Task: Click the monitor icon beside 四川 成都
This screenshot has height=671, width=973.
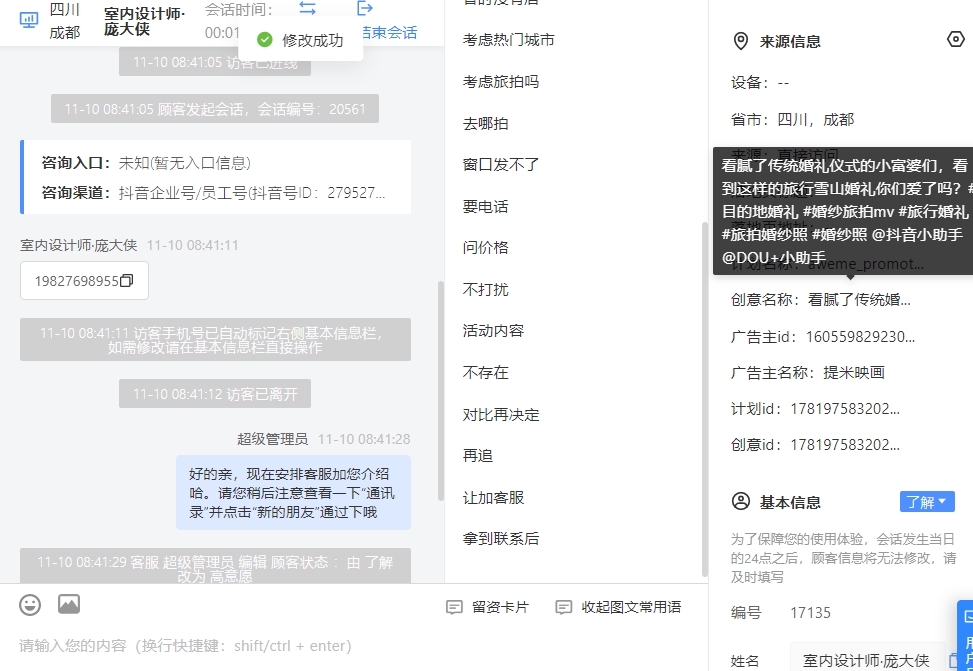Action: pos(29,20)
